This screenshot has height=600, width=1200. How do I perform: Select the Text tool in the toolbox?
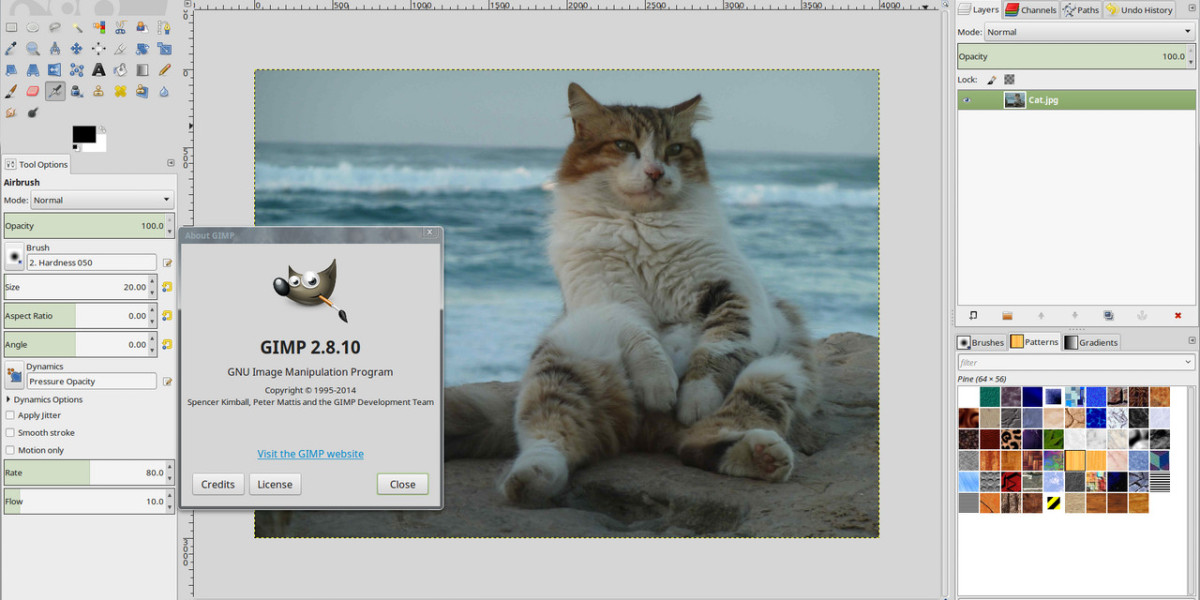pyautogui.click(x=99, y=70)
